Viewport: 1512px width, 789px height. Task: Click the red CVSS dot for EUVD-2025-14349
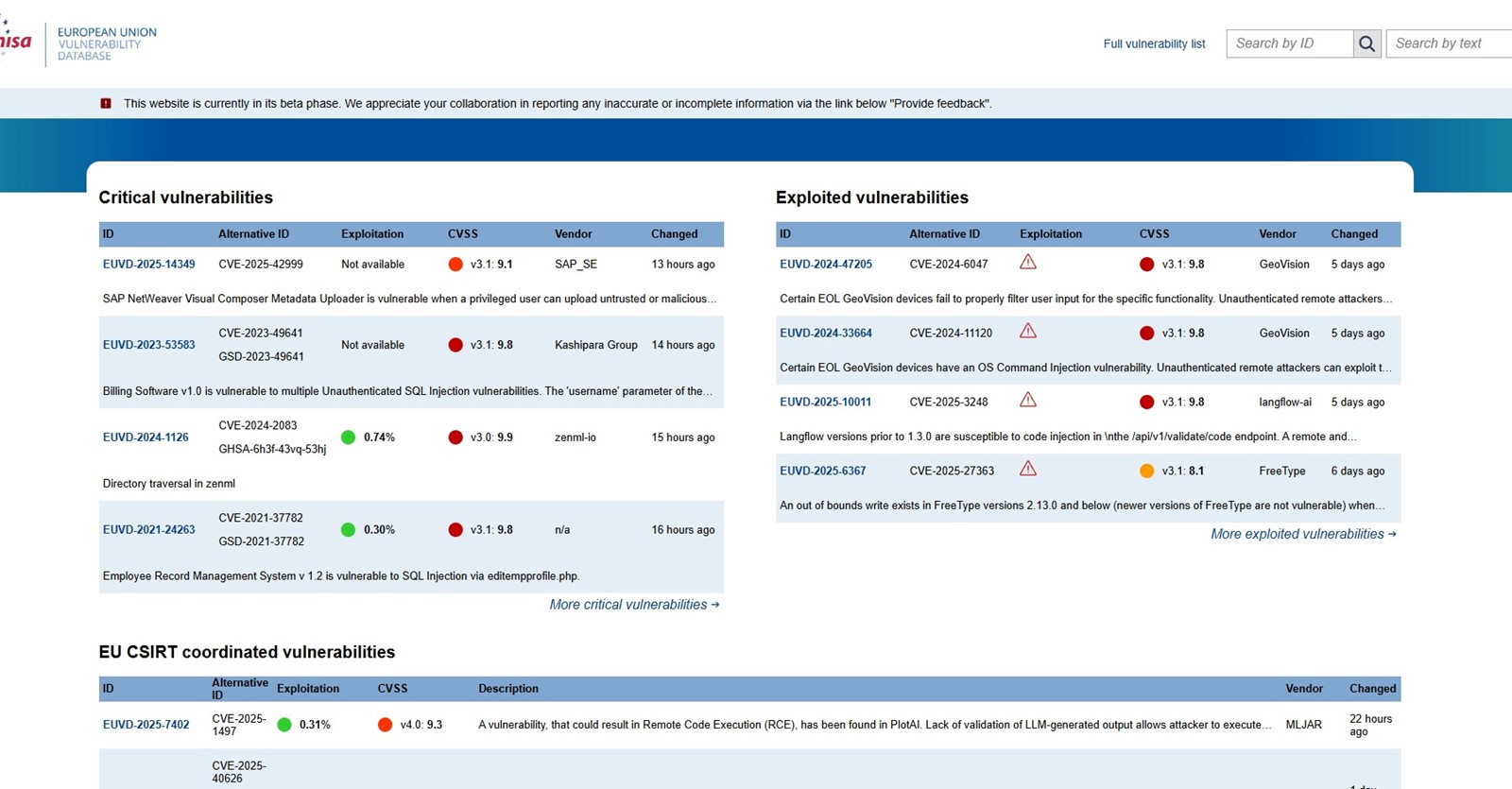pos(455,265)
